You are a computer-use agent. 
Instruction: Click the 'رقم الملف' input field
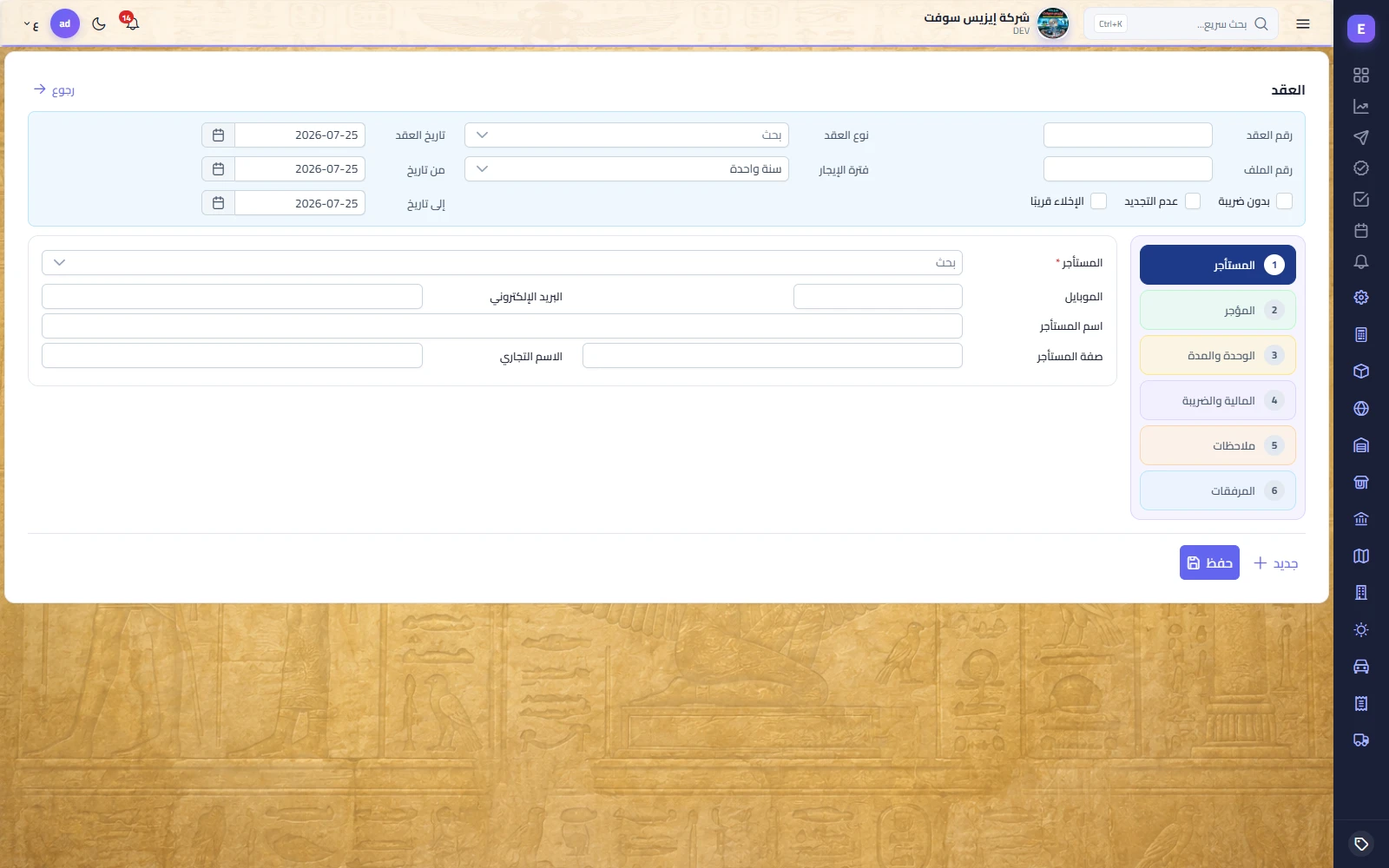tap(1128, 169)
